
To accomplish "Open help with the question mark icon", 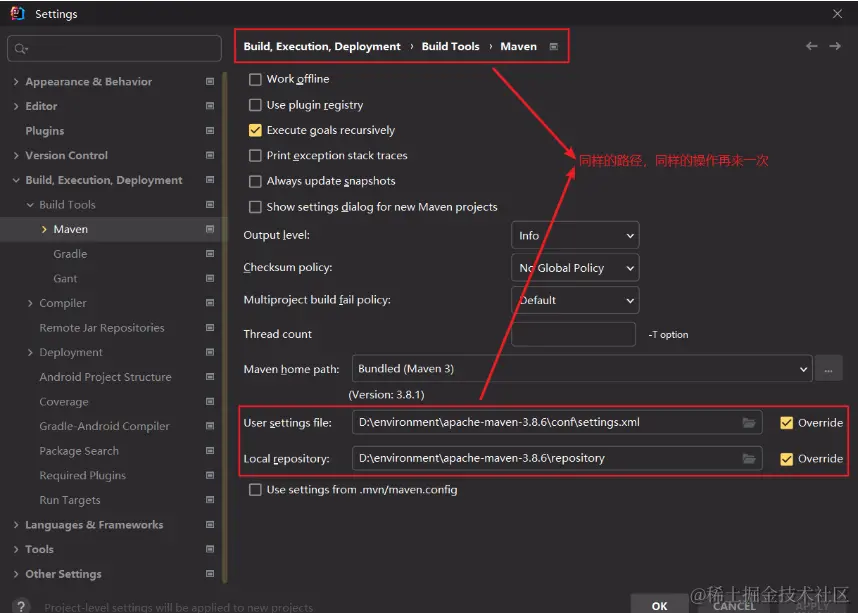I will (x=21, y=606).
